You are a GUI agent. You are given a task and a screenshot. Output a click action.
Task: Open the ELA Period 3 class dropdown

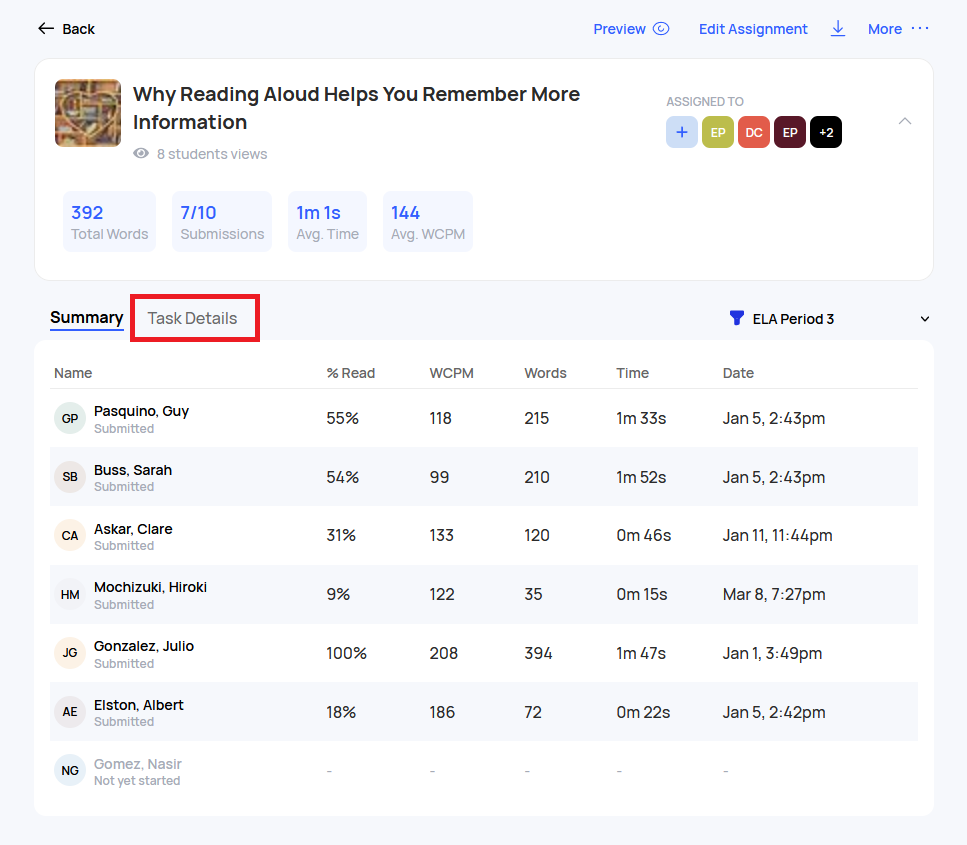click(x=829, y=319)
